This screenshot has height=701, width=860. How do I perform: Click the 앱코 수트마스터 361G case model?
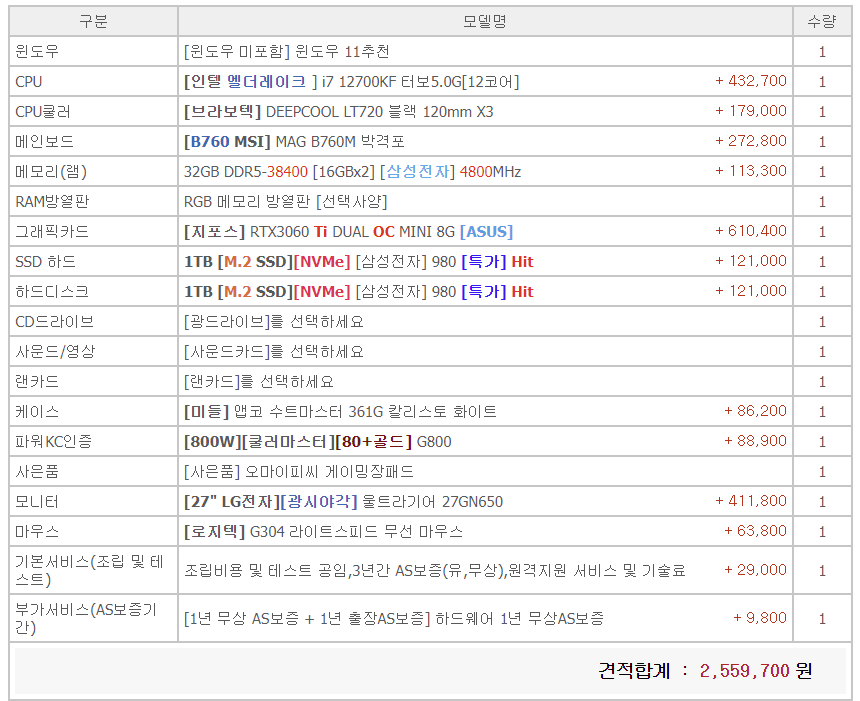coord(340,411)
